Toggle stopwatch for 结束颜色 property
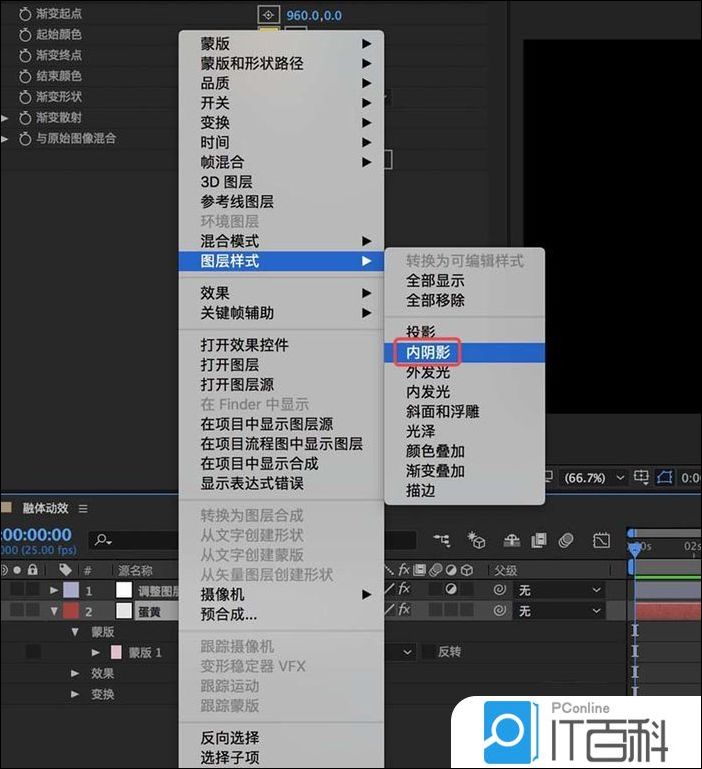The image size is (702, 769). (x=25, y=77)
